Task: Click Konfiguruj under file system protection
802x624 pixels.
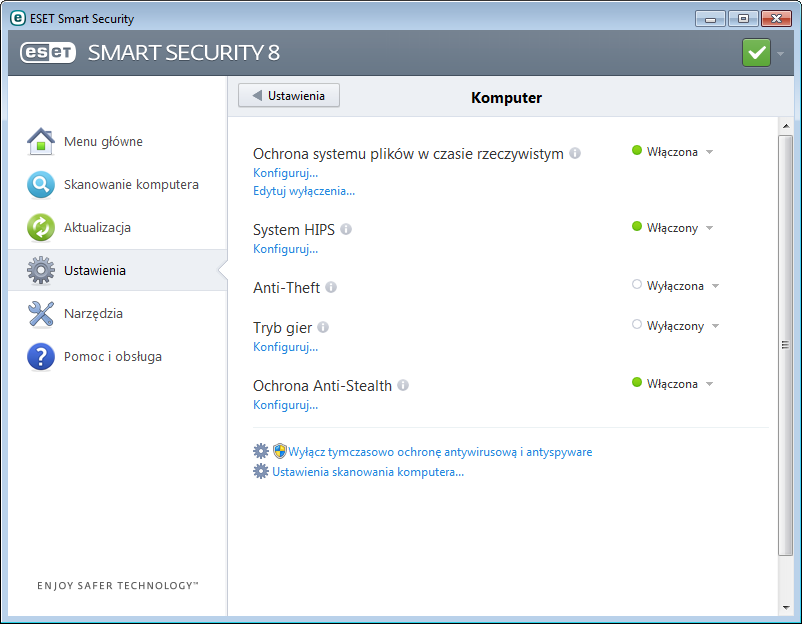Action: click(x=285, y=173)
